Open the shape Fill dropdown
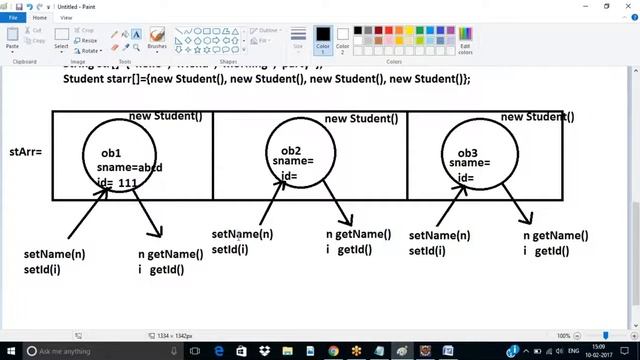The width and height of the screenshot is (640, 360). (260, 41)
